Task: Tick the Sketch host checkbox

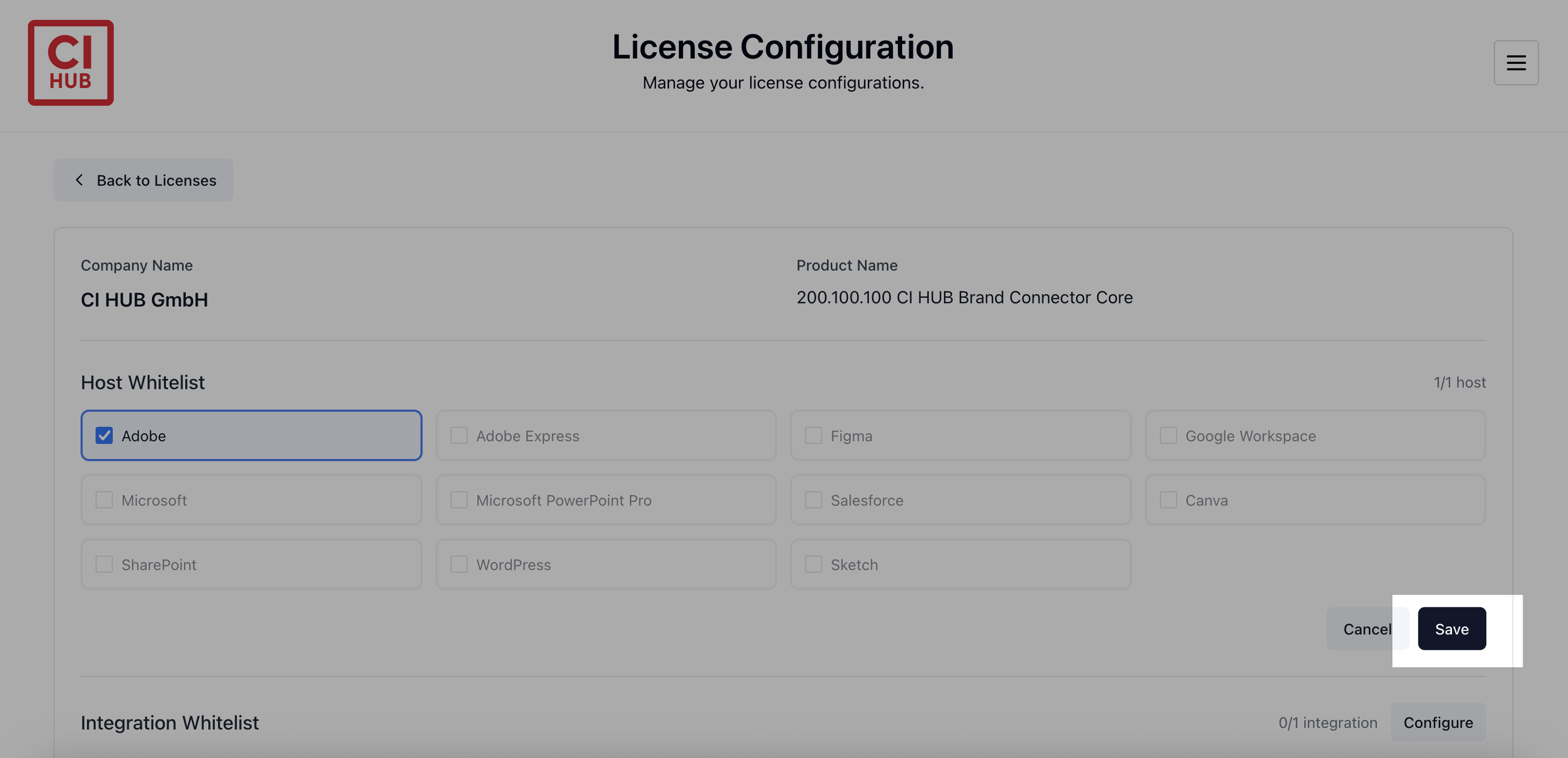Action: 813,564
